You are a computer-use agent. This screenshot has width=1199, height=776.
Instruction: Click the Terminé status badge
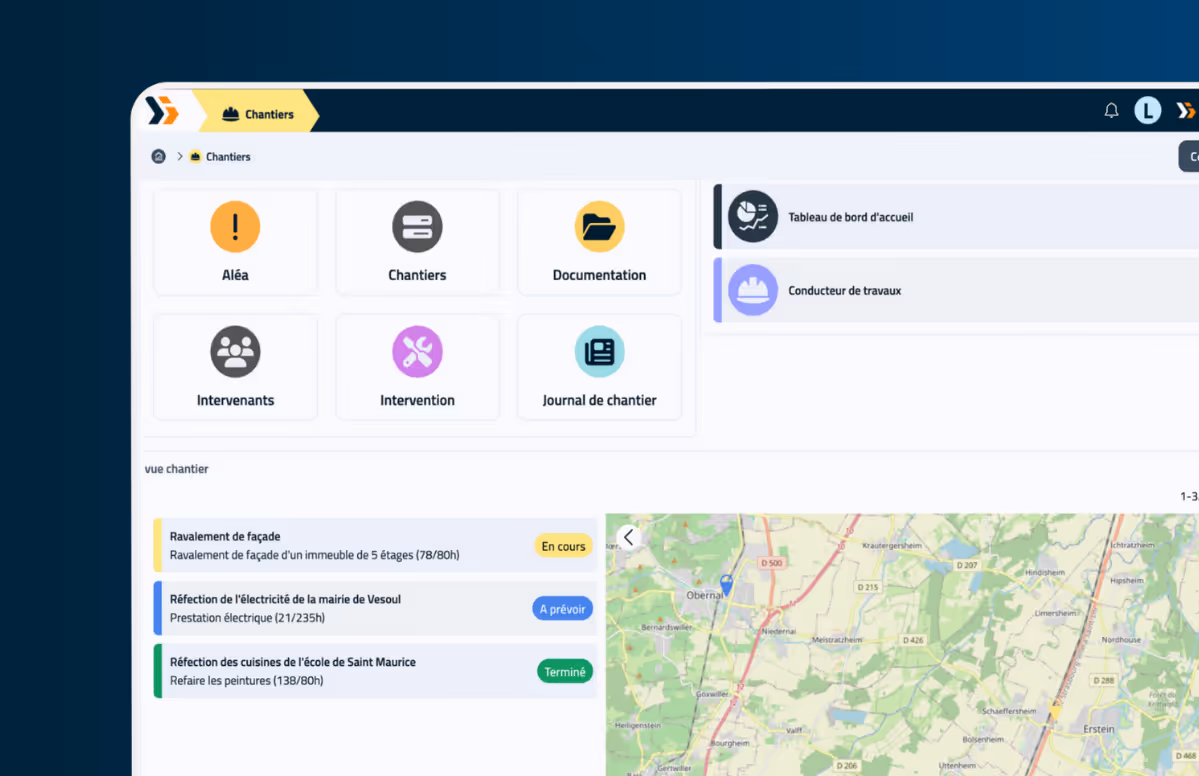click(564, 671)
